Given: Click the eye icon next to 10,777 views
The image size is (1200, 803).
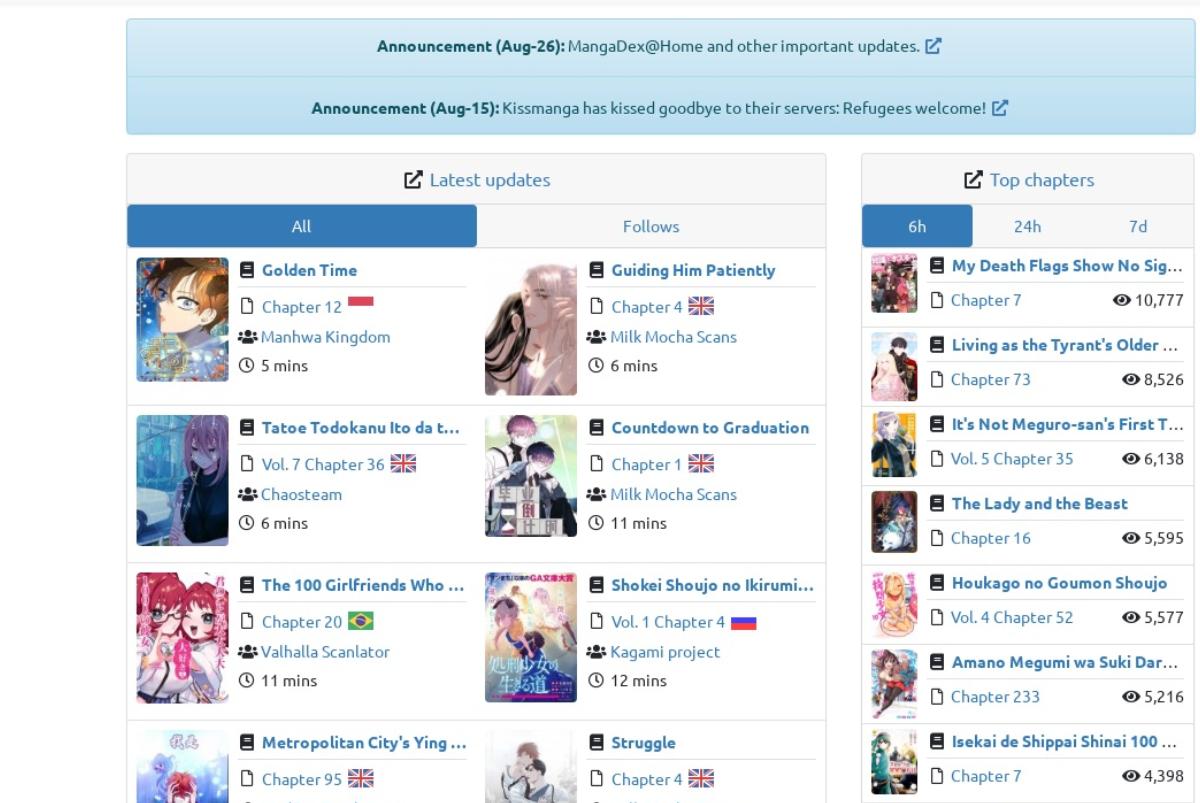Looking at the screenshot, I should tap(1121, 300).
